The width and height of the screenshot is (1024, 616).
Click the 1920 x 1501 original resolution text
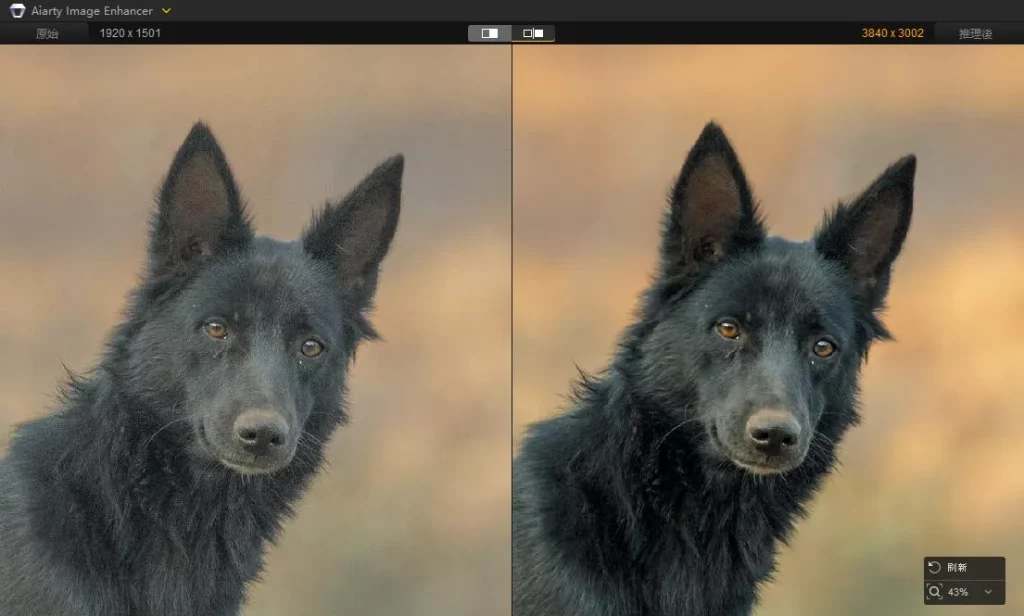click(130, 33)
